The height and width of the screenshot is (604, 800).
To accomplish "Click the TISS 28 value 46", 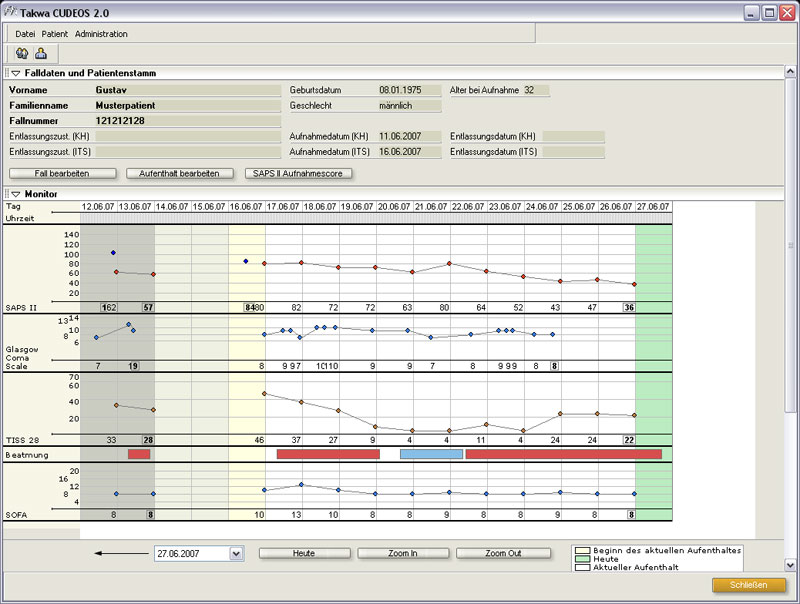I will click(259, 440).
